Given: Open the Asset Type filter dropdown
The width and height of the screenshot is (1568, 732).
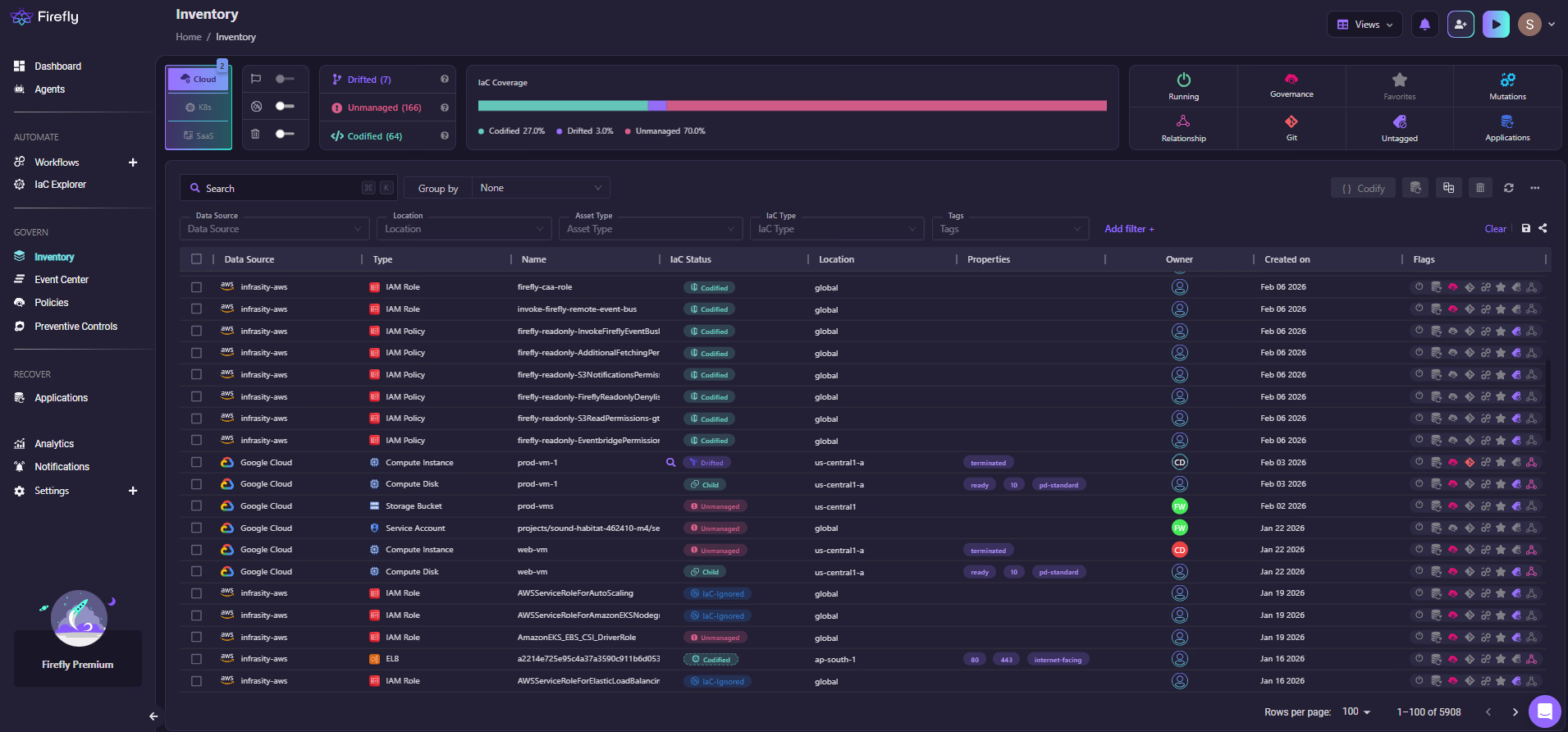Looking at the screenshot, I should [651, 229].
